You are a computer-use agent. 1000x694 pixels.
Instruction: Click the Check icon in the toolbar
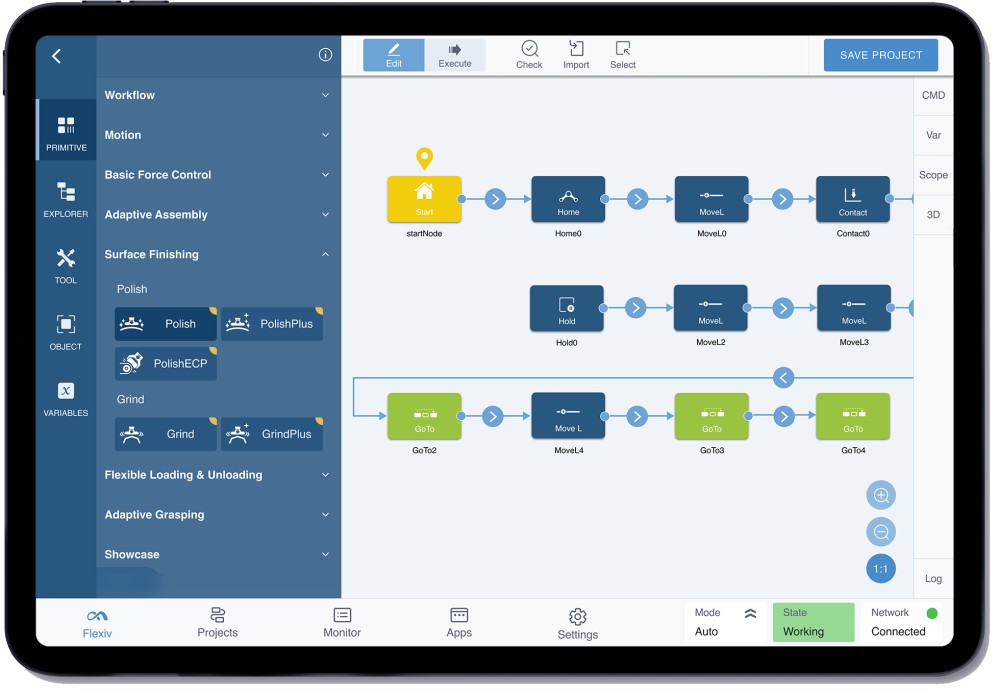(x=529, y=54)
